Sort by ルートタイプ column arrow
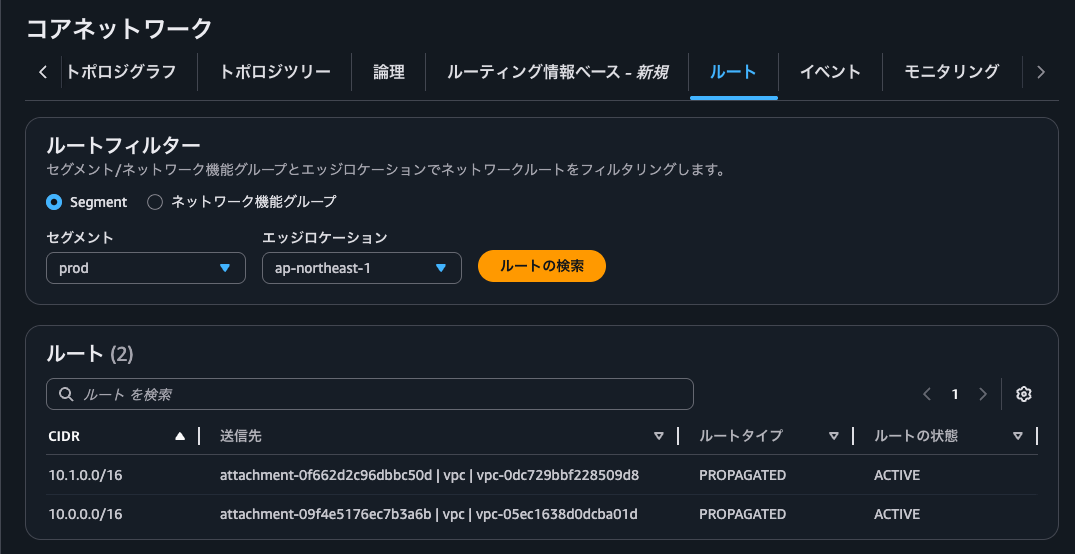Image resolution: width=1075 pixels, height=554 pixels. click(x=833, y=436)
